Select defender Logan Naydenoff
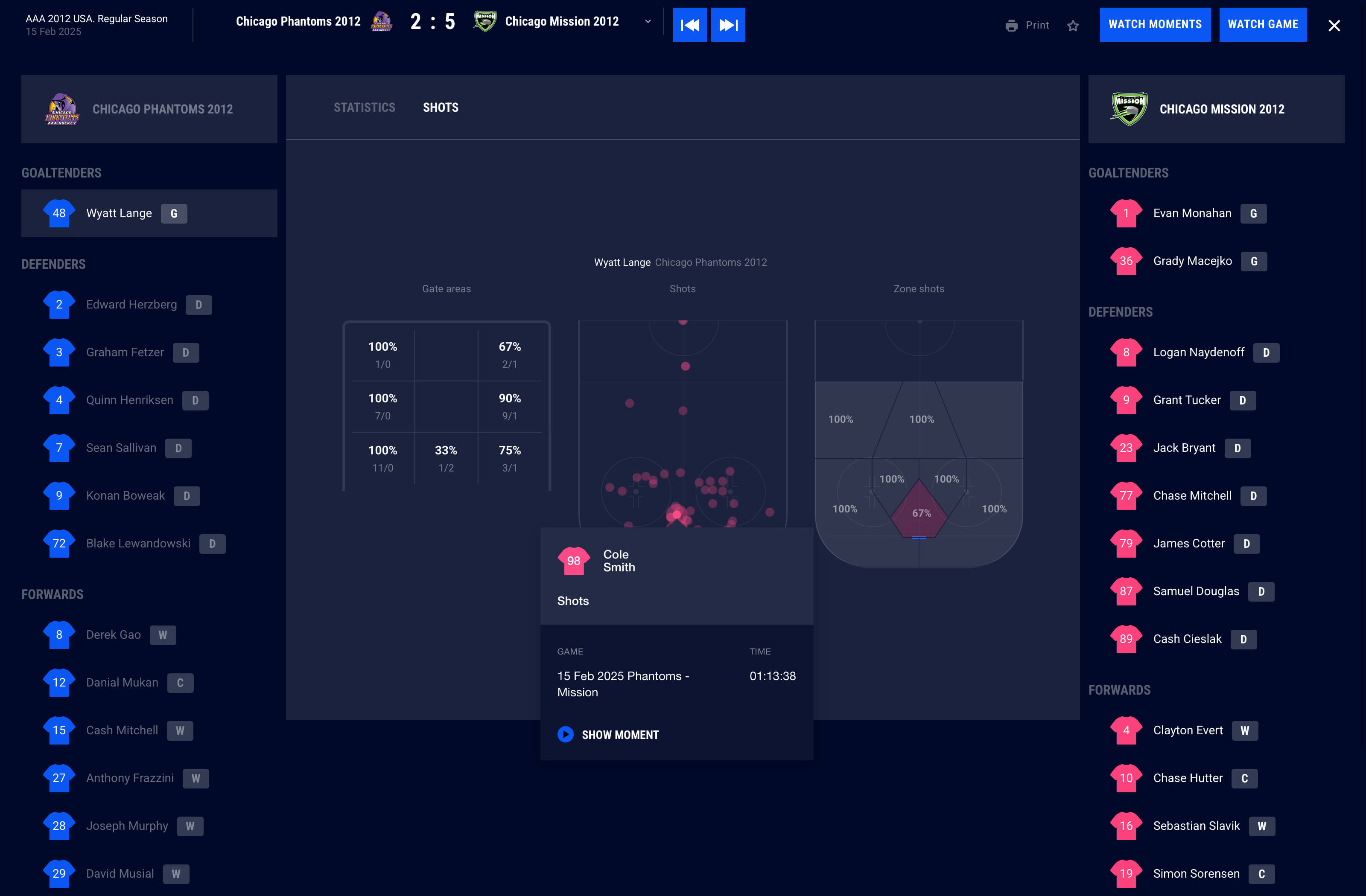1366x896 pixels. [x=1198, y=352]
